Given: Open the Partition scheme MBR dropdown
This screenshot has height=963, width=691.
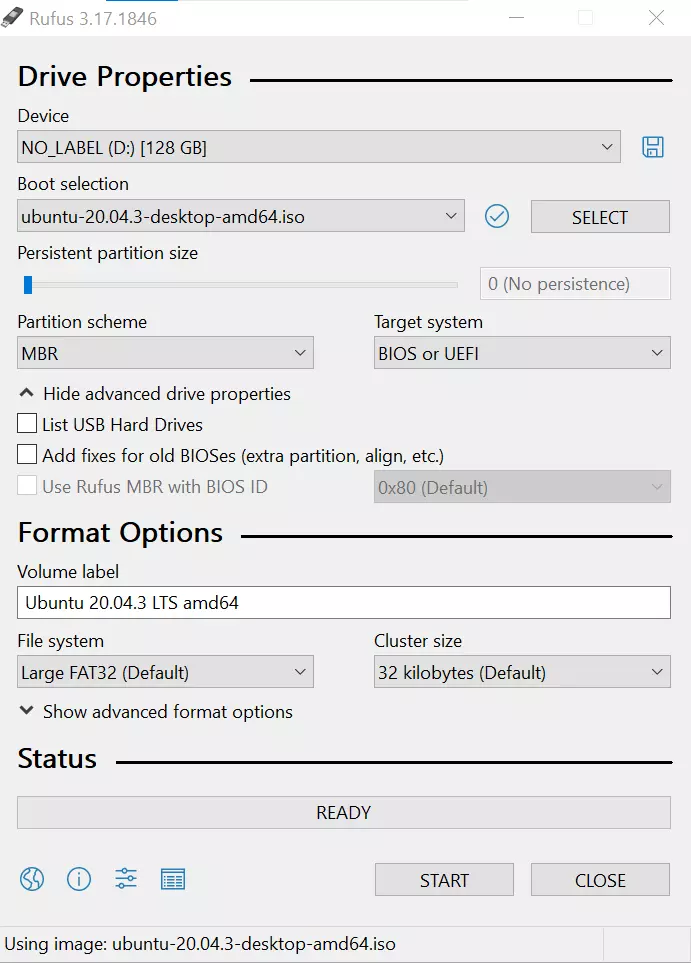Looking at the screenshot, I should point(165,353).
